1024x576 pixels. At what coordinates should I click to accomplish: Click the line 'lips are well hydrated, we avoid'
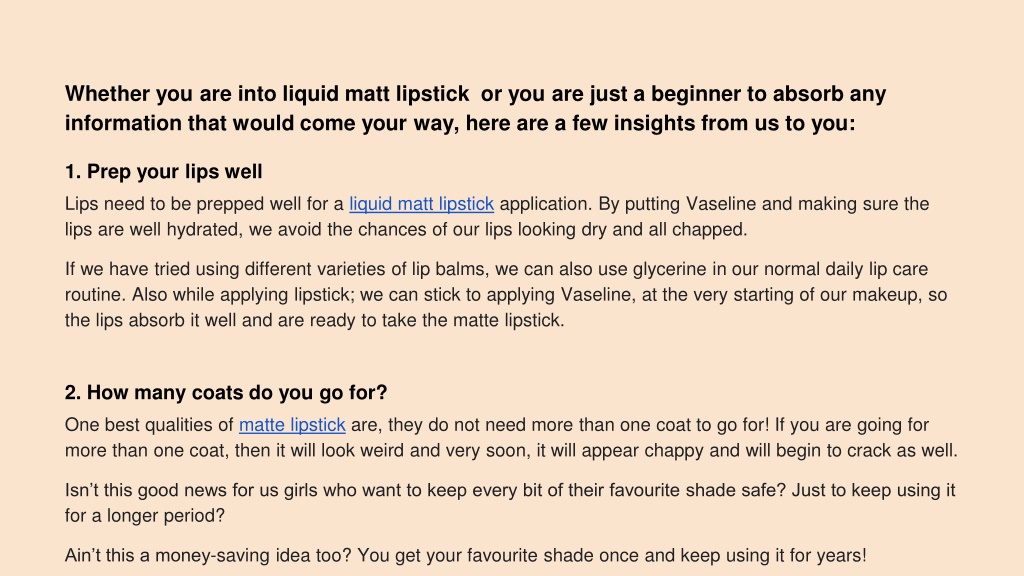(x=406, y=229)
